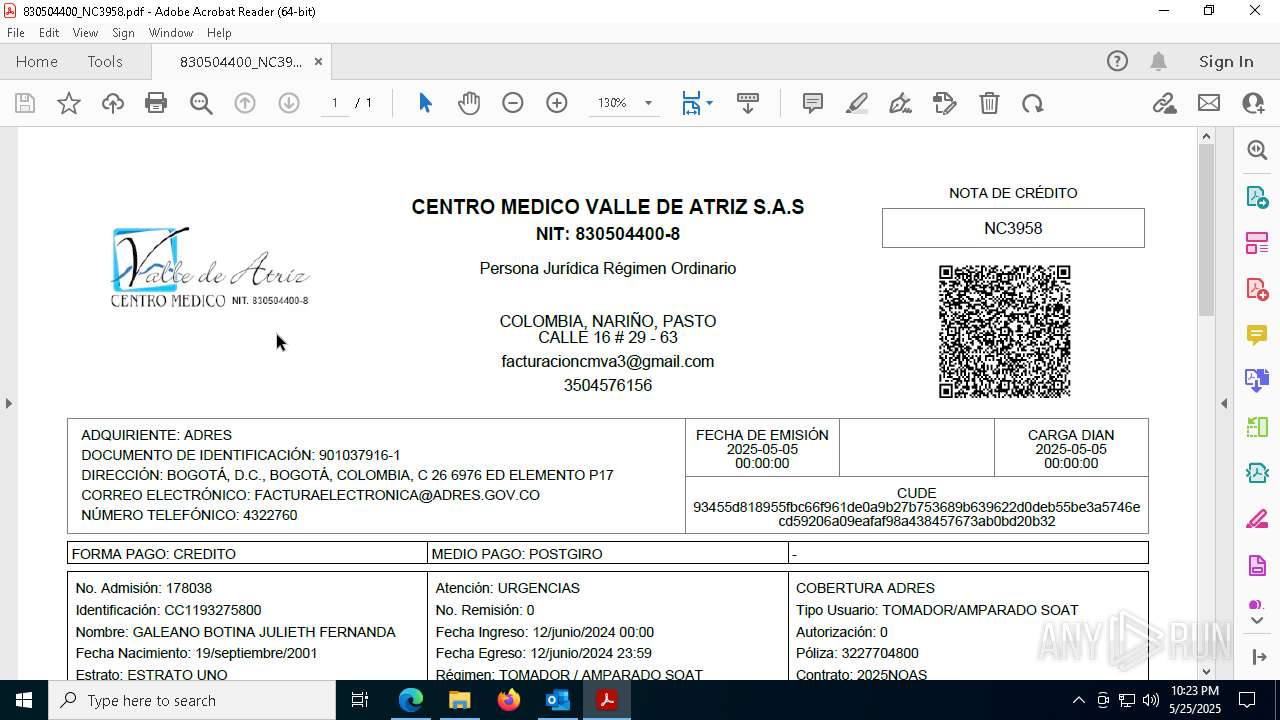
Task: Zoom in with the plus circle
Action: point(557,103)
